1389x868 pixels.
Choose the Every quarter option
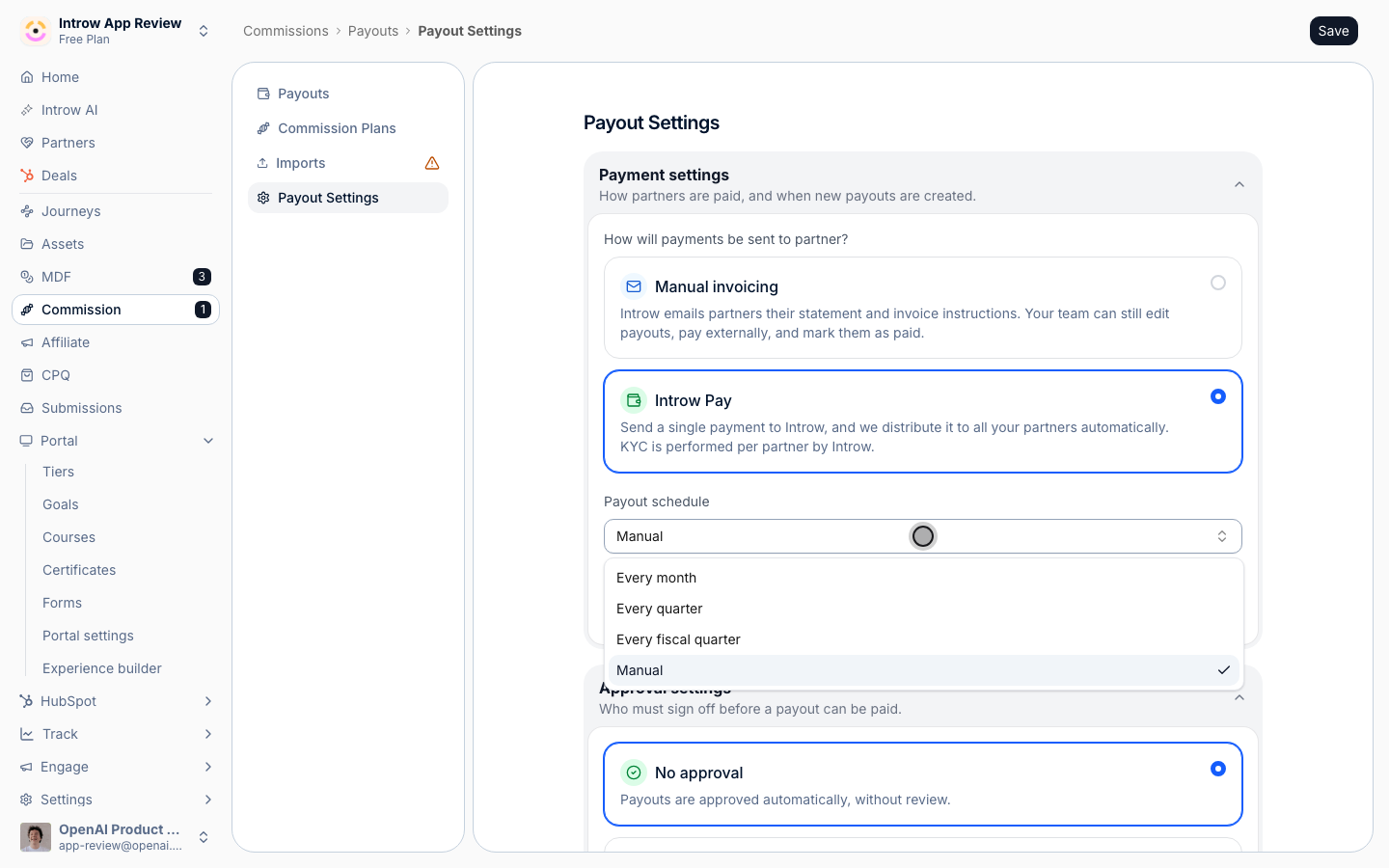point(922,609)
